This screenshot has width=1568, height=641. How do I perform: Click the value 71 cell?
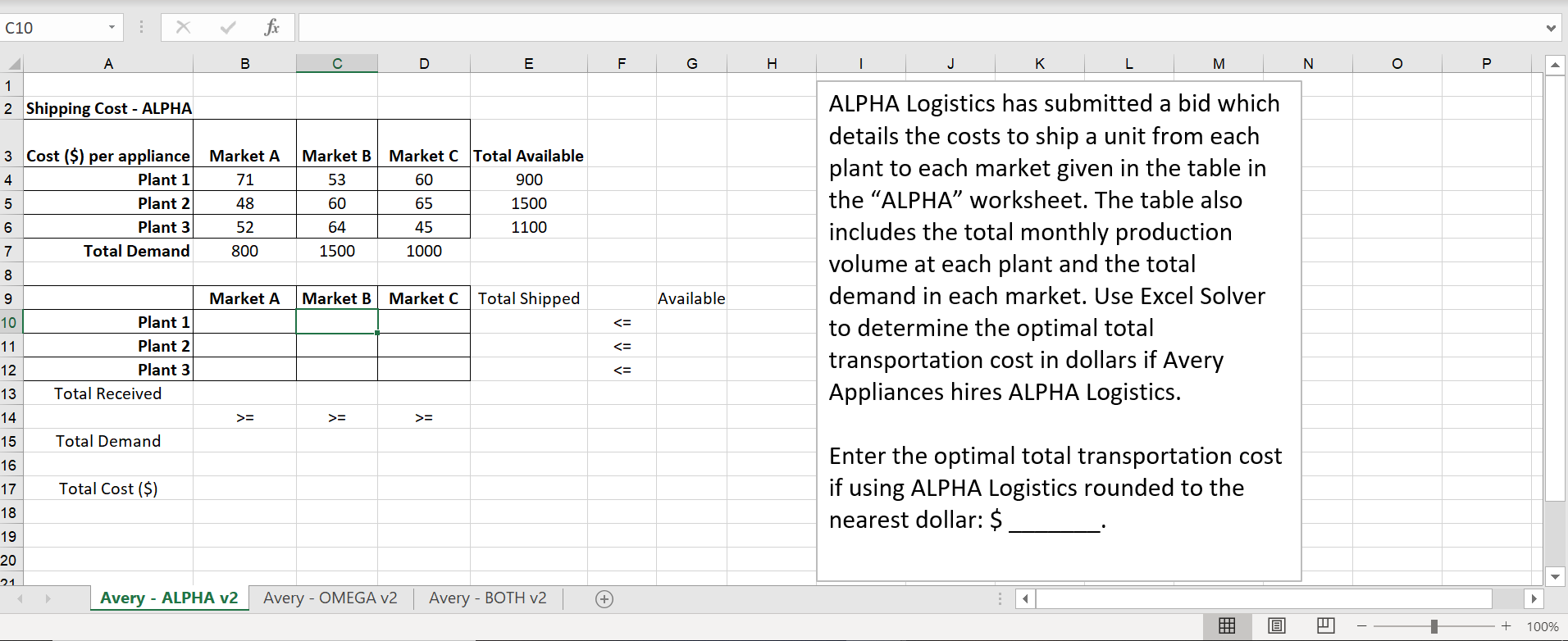coord(245,180)
